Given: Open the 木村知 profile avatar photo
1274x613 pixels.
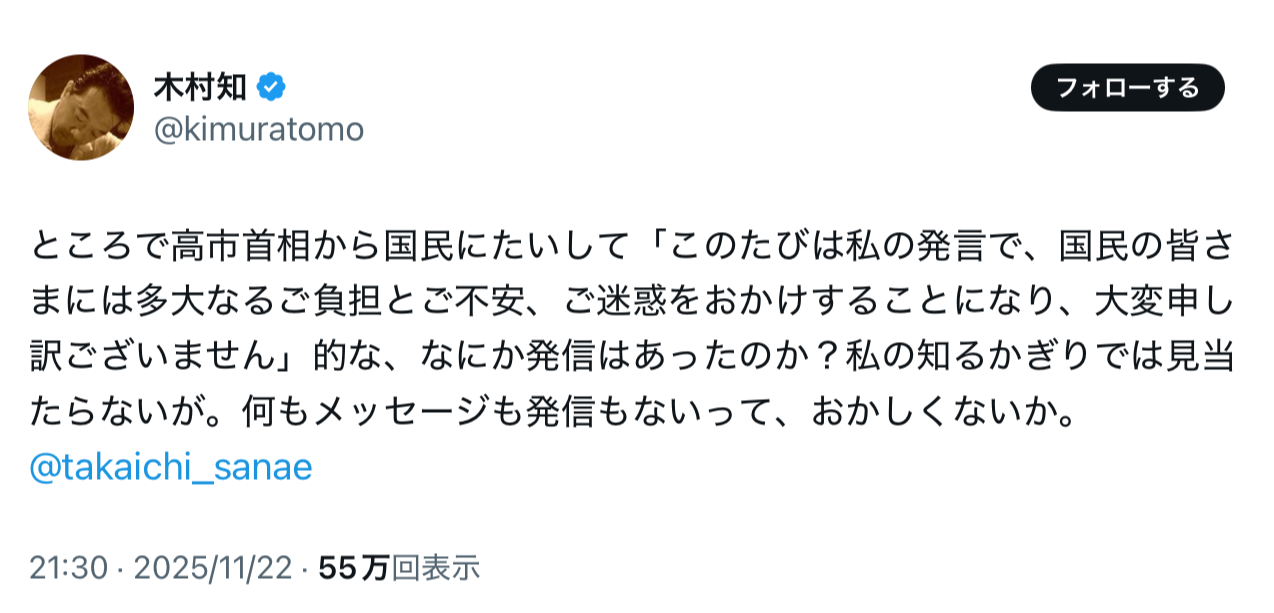Looking at the screenshot, I should 81,107.
